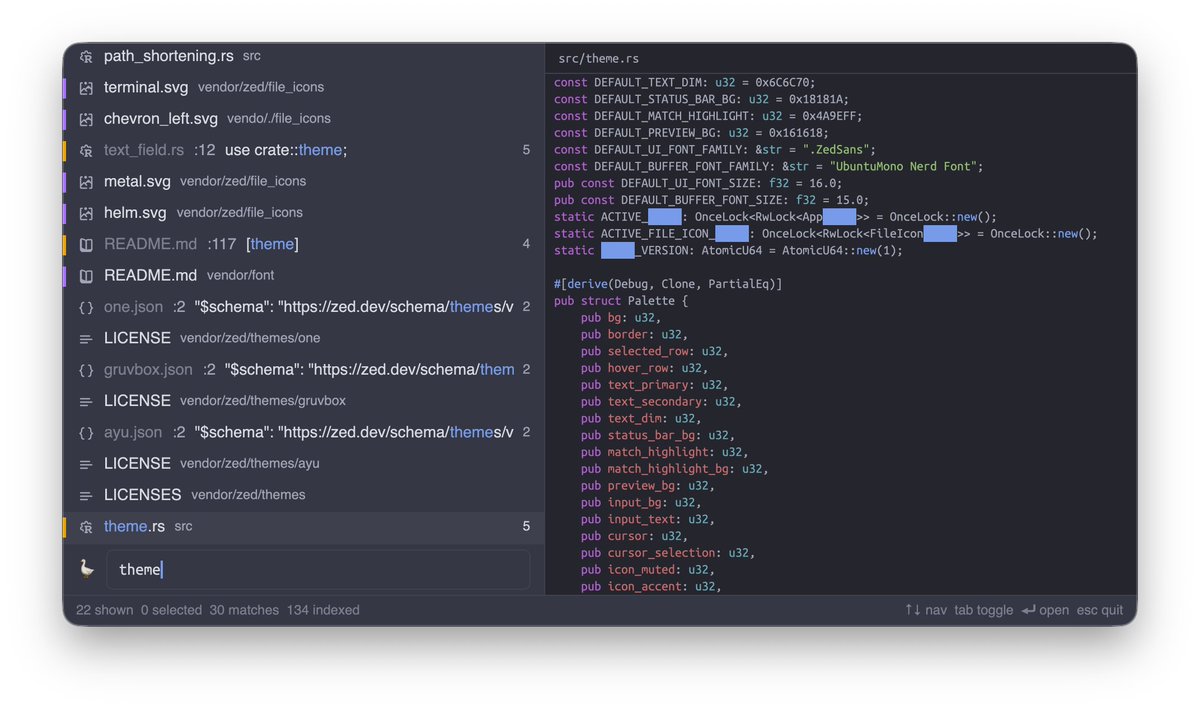The height and width of the screenshot is (709, 1200).
Task: Click the '134 indexed' status entry
Action: [323, 610]
